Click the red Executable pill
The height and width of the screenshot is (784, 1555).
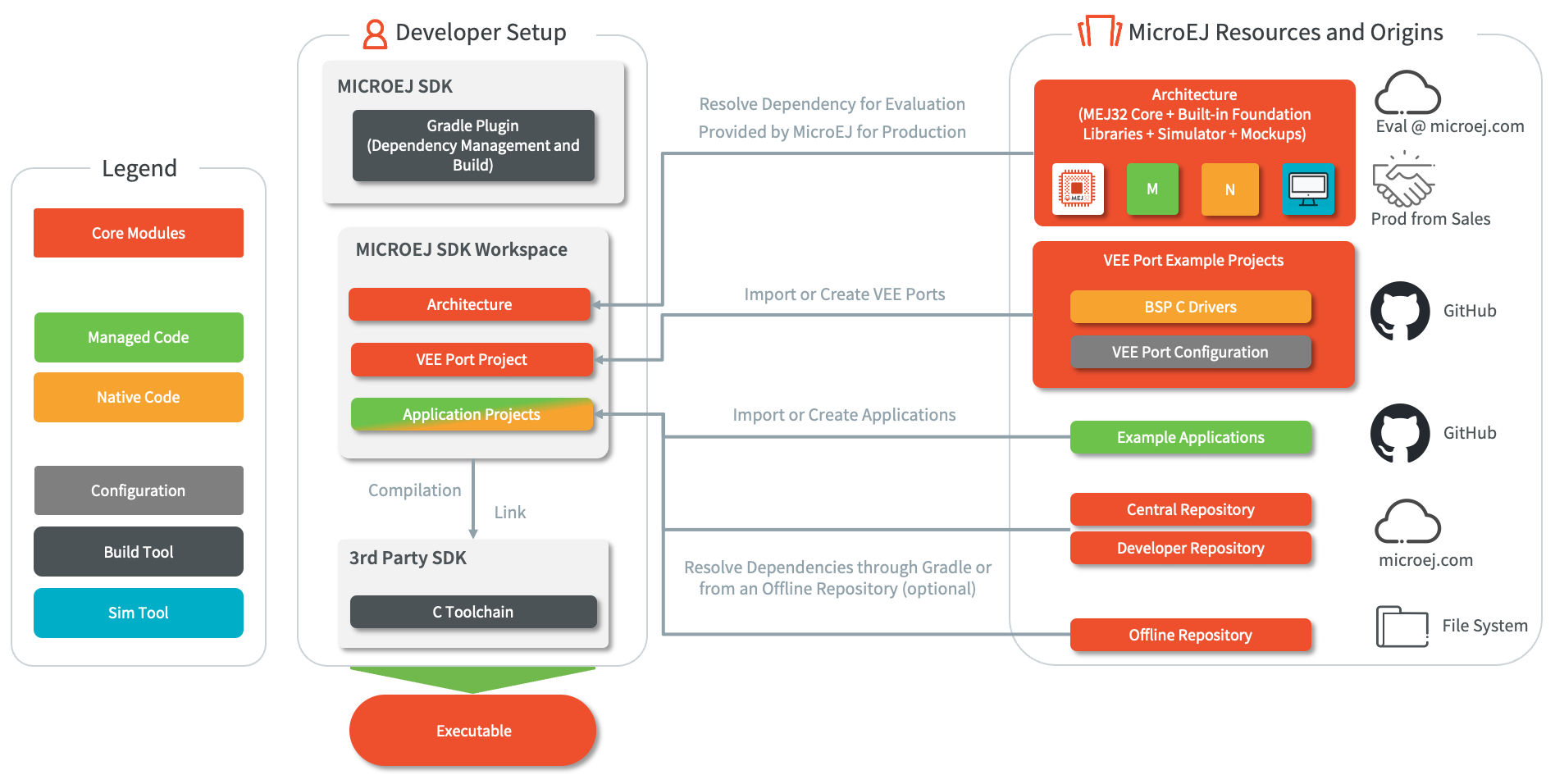(x=473, y=731)
